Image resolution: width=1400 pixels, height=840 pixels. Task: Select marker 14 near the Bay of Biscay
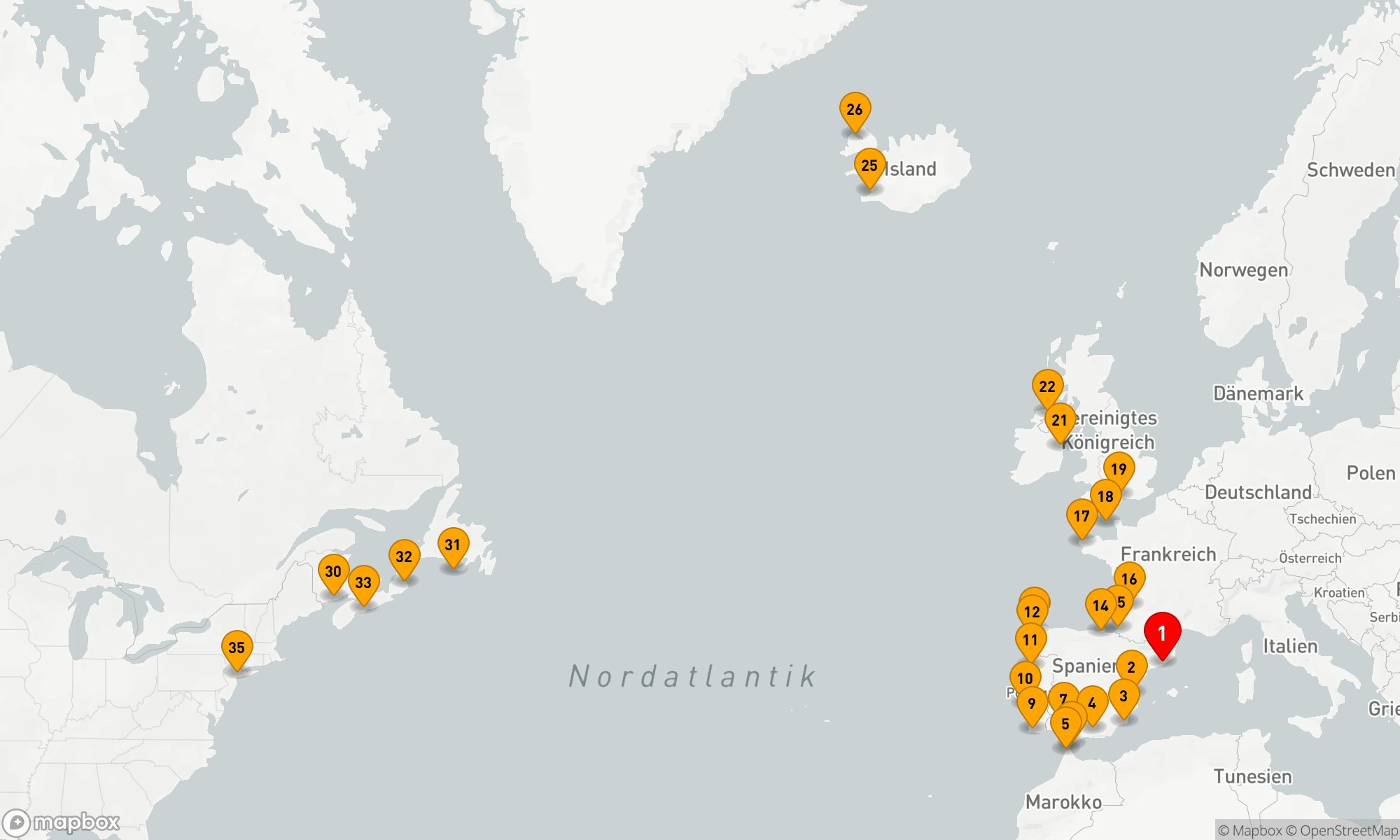tap(1100, 605)
